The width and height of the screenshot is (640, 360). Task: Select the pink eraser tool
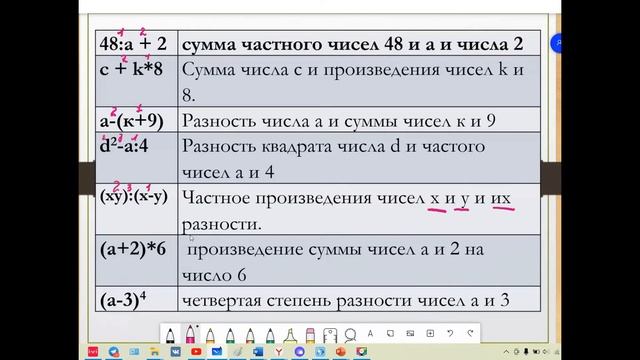(x=310, y=336)
